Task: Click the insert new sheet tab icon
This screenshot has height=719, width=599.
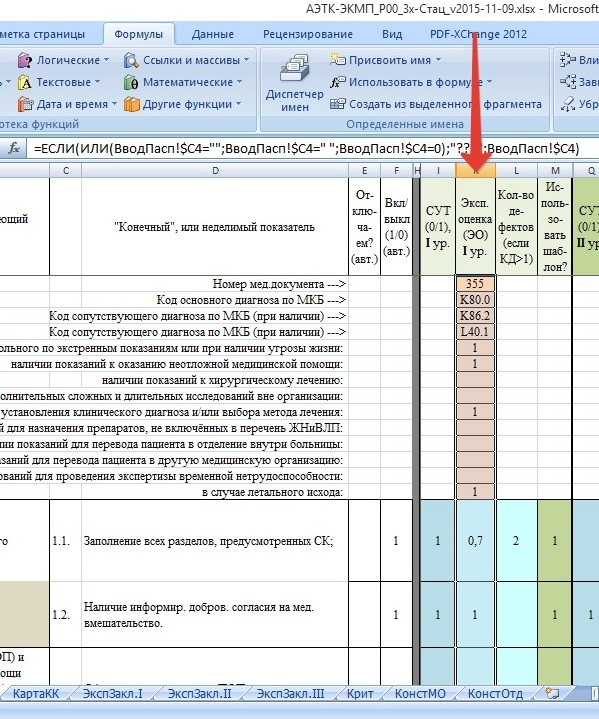Action: 552,693
